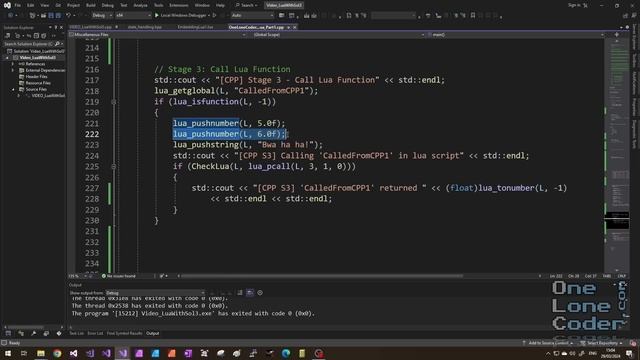Close the OneLoneCoder Part1.cpp tab
The height and width of the screenshot is (360, 640).
(x=295, y=27)
